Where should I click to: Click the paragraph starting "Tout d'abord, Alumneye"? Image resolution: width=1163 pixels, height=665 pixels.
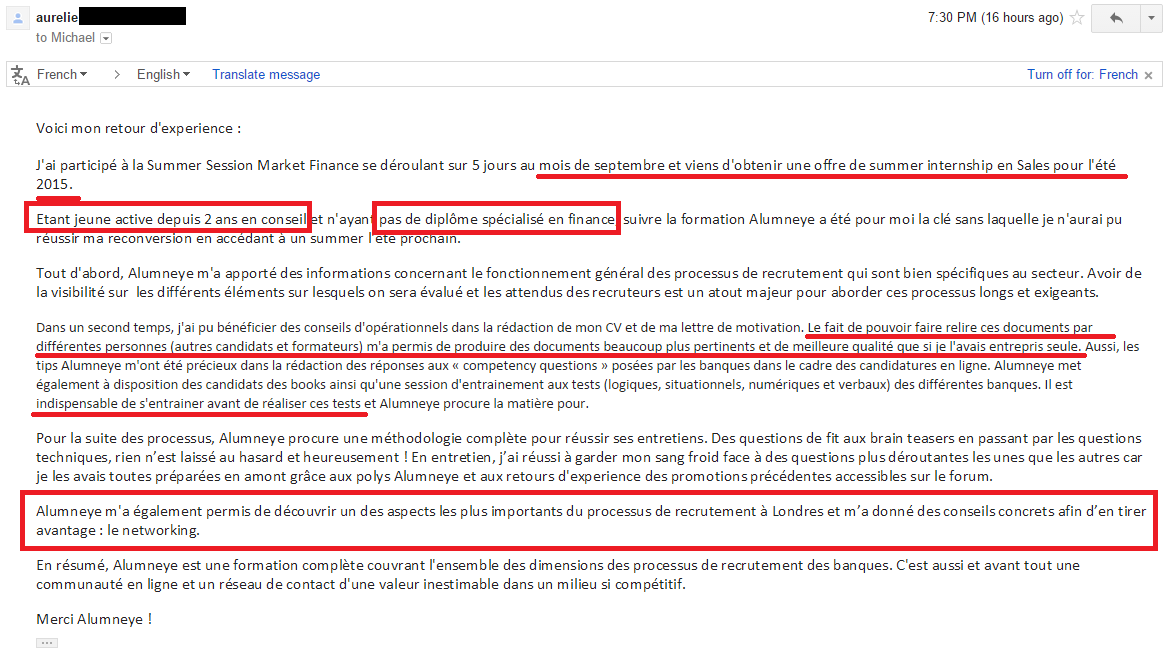tap(589, 282)
